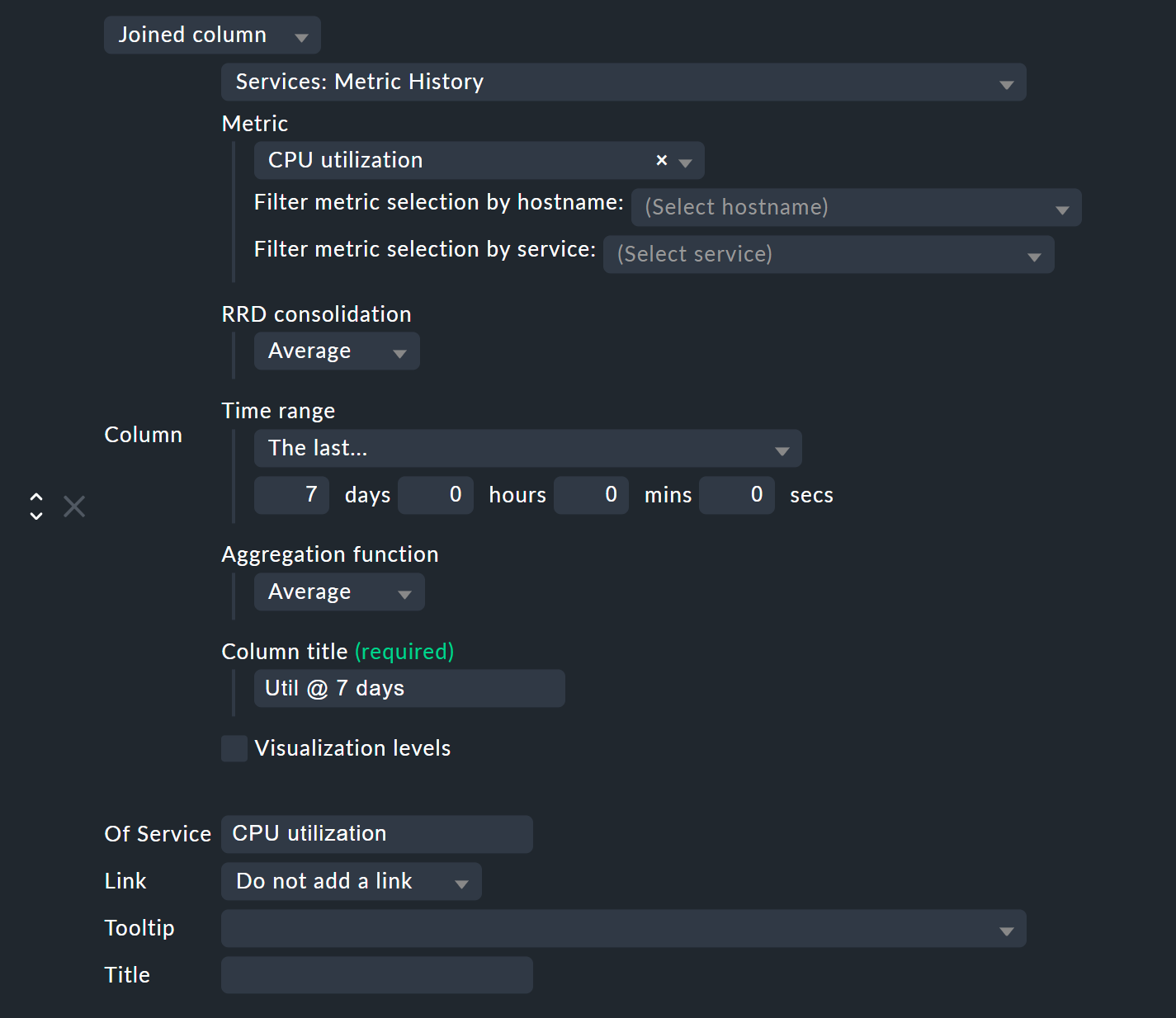Edit the Of Service field

coord(376,834)
